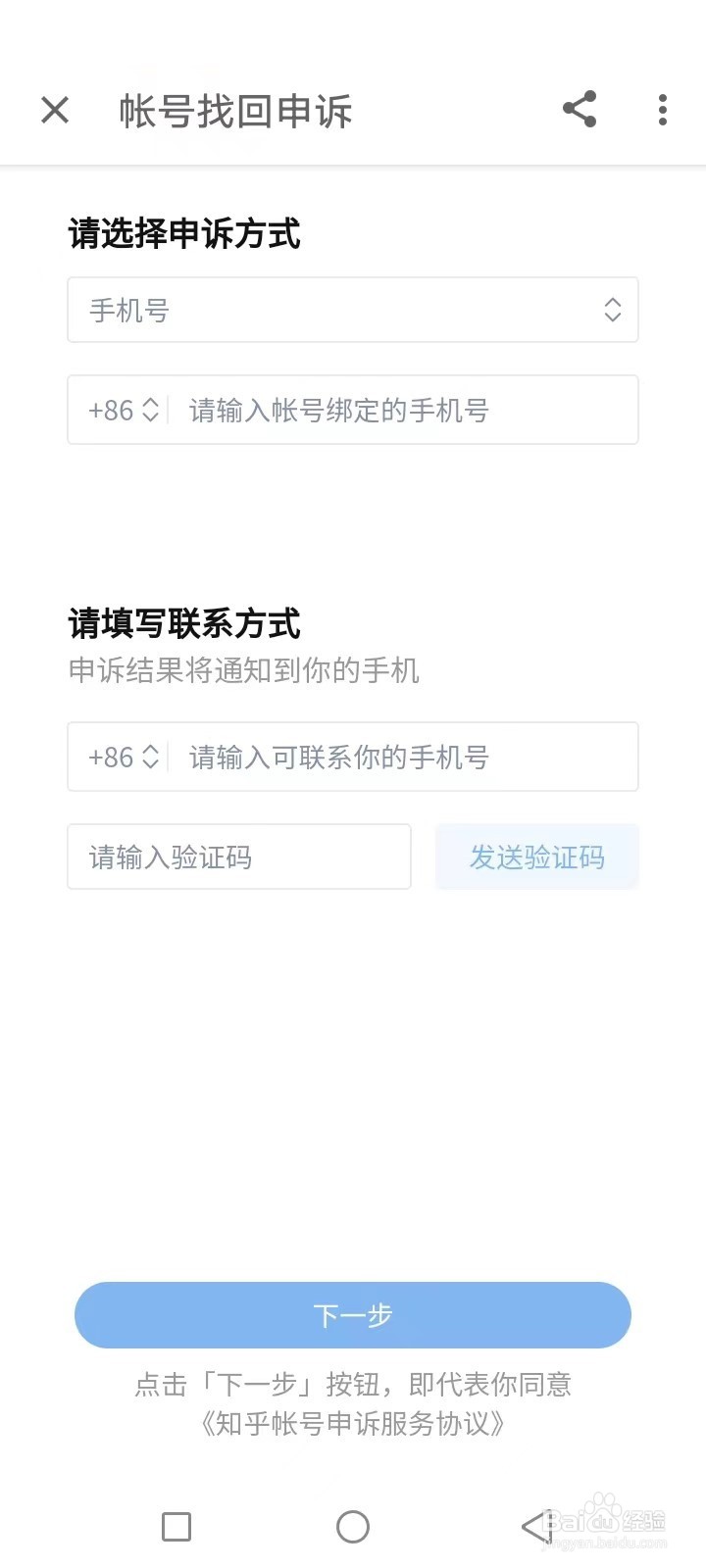
Task: Open the 手机号 appeal method dropdown
Action: coord(353,310)
